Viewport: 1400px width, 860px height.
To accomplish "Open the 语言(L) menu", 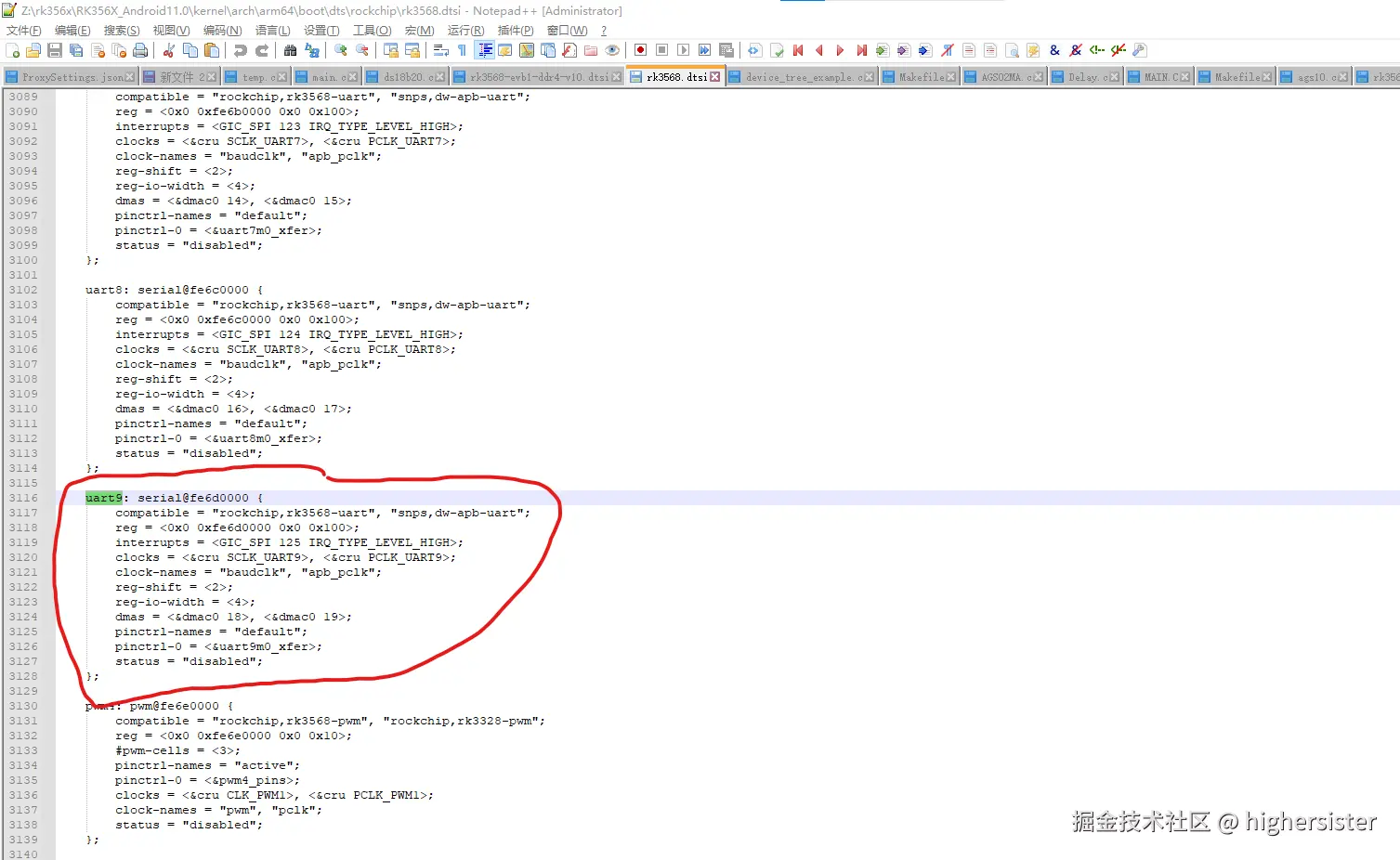I will 273,31.
